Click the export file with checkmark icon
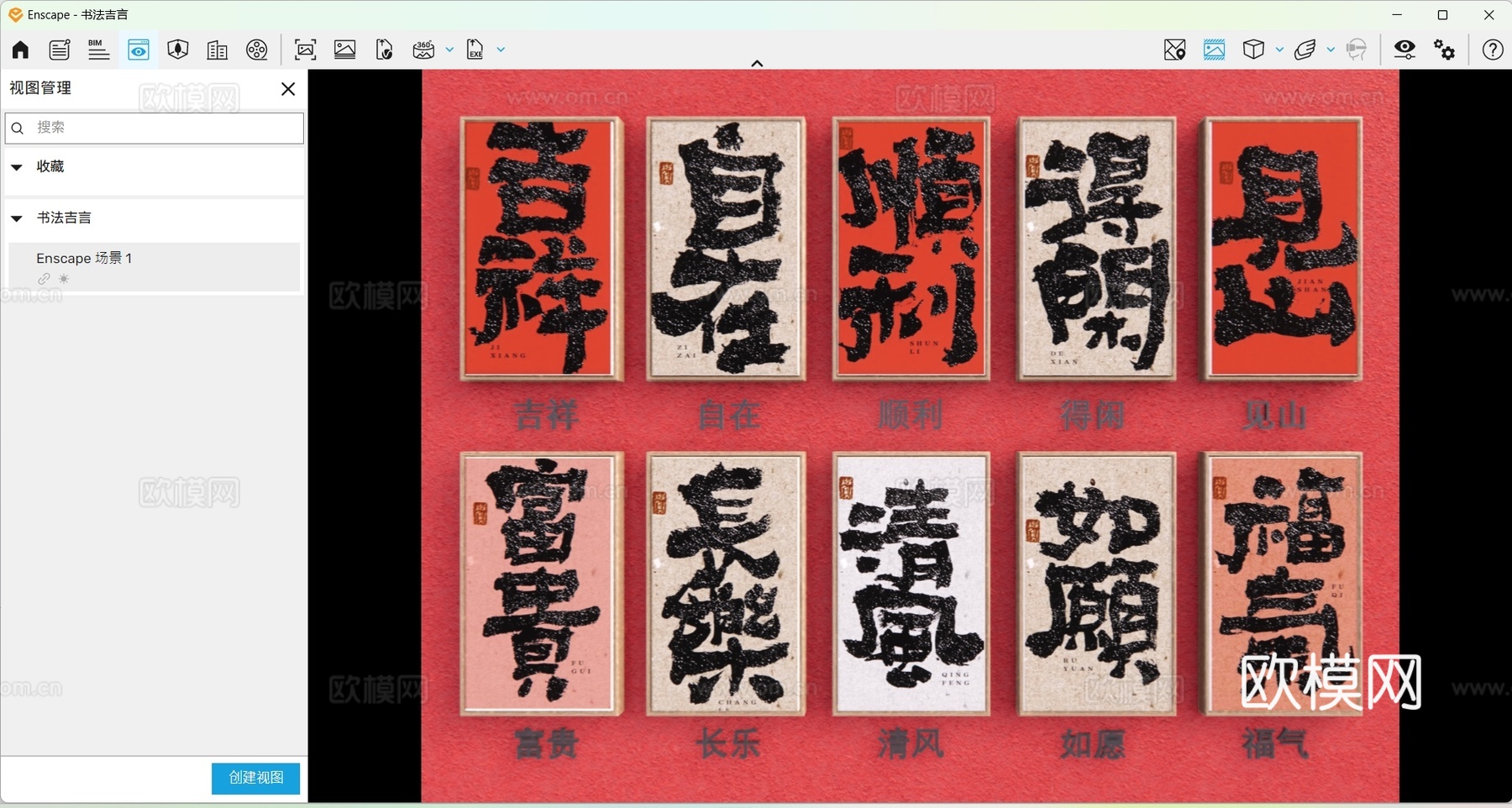 [384, 50]
